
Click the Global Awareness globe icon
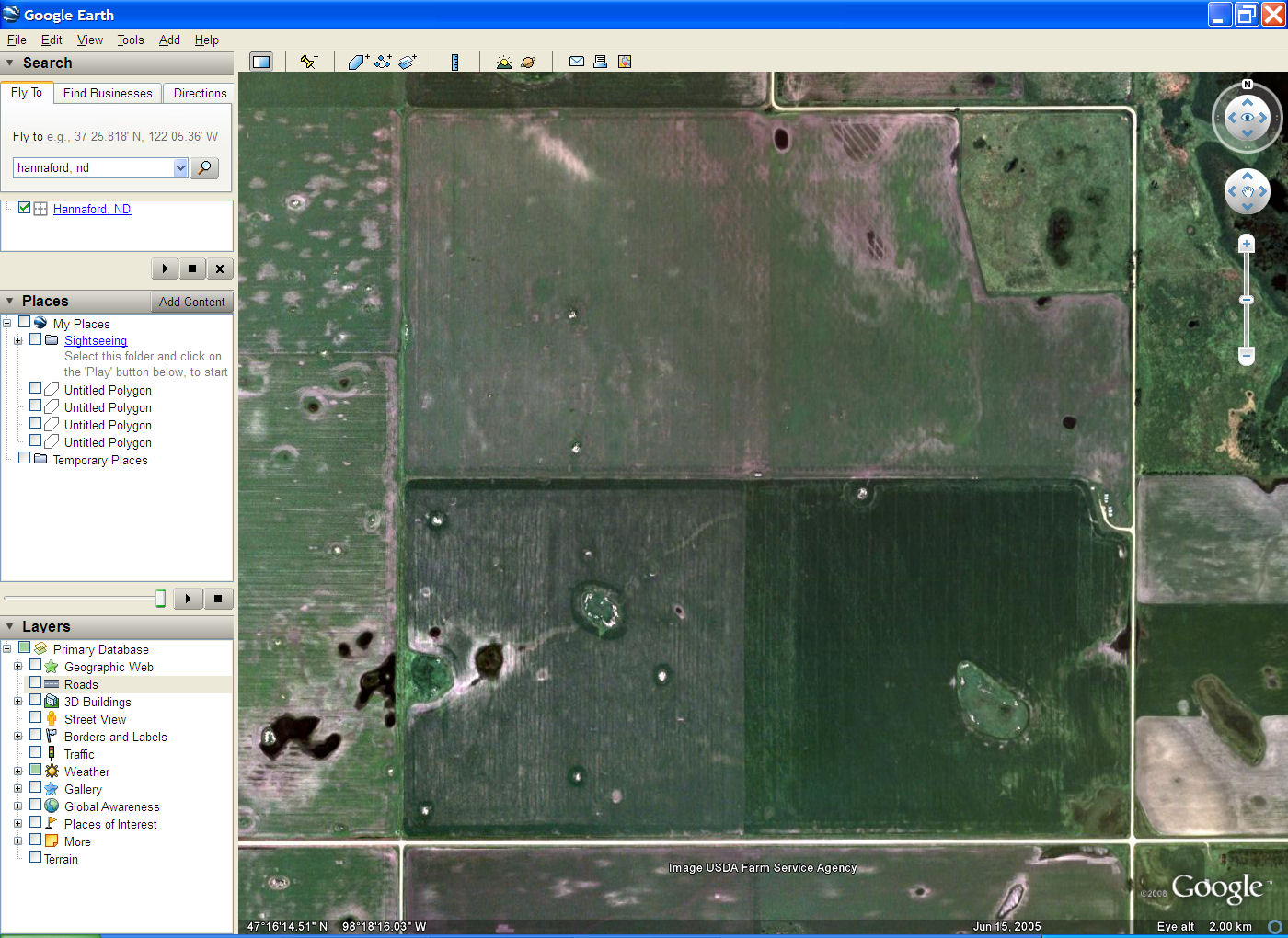[x=52, y=806]
